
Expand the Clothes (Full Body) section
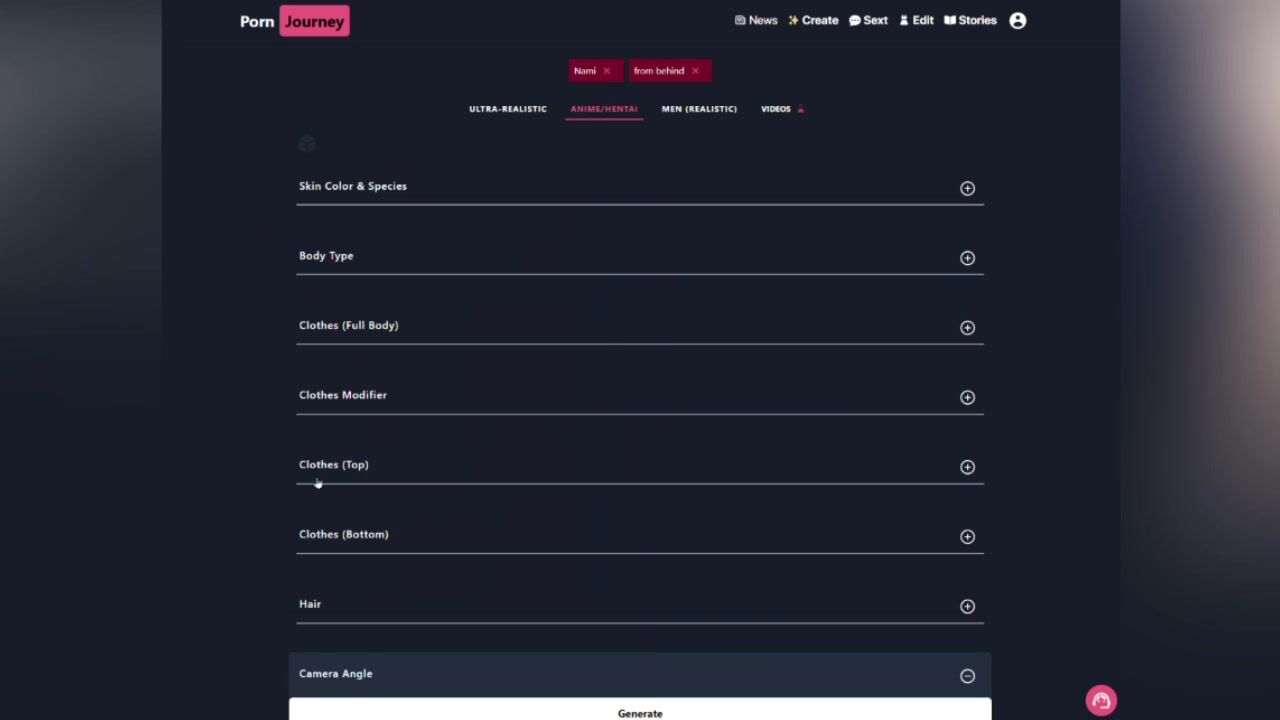[x=640, y=326]
